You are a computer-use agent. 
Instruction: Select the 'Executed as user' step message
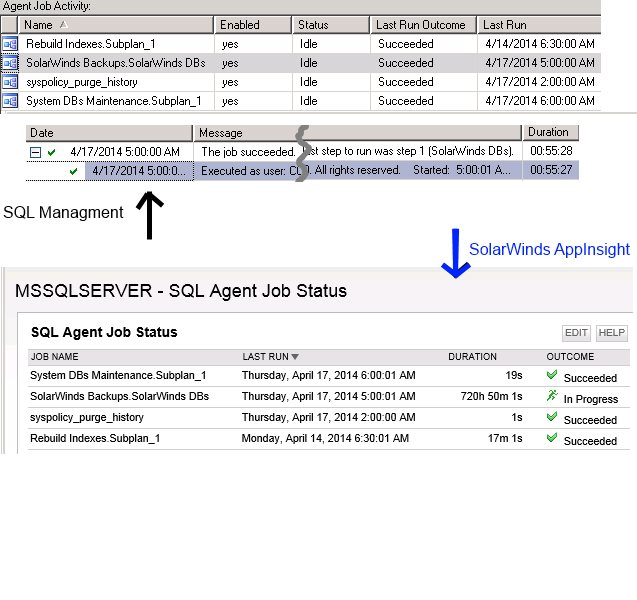[358, 171]
